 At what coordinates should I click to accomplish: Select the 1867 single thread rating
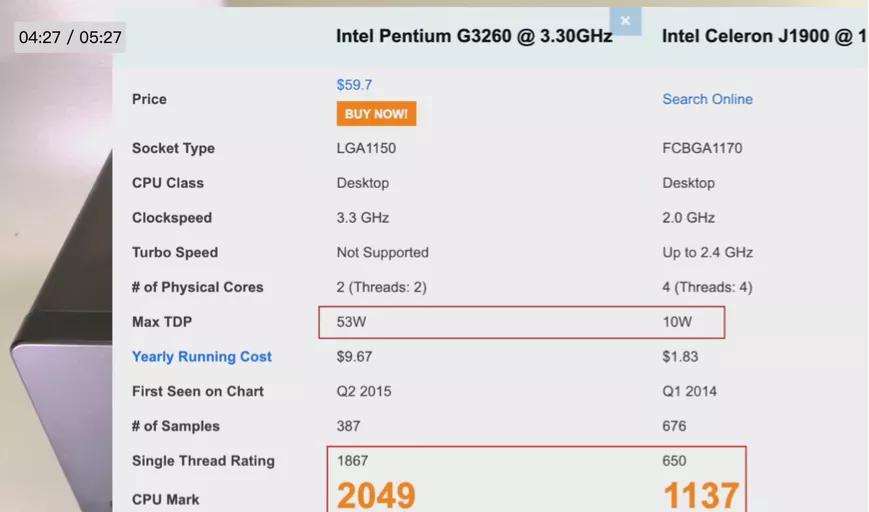pyautogui.click(x=352, y=461)
